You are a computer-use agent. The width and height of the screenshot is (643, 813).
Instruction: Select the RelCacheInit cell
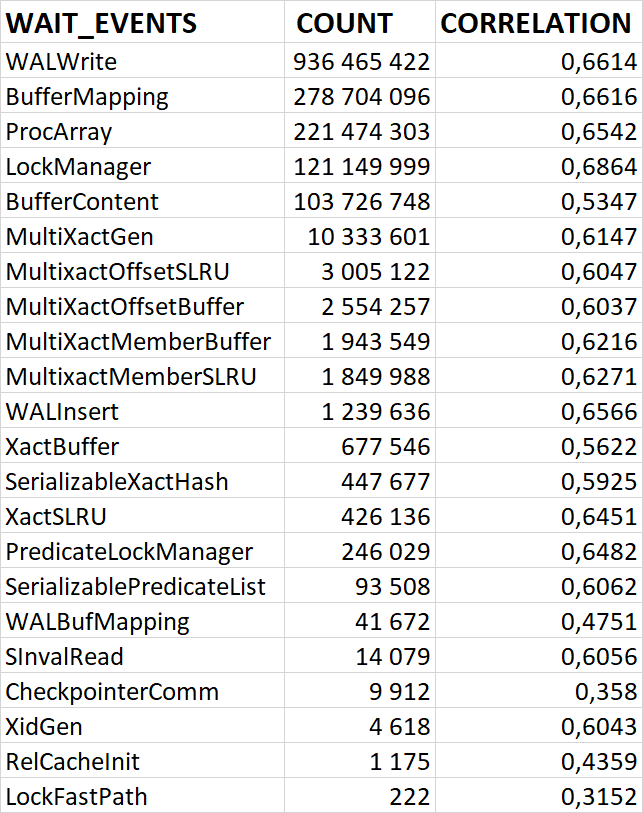(x=73, y=762)
